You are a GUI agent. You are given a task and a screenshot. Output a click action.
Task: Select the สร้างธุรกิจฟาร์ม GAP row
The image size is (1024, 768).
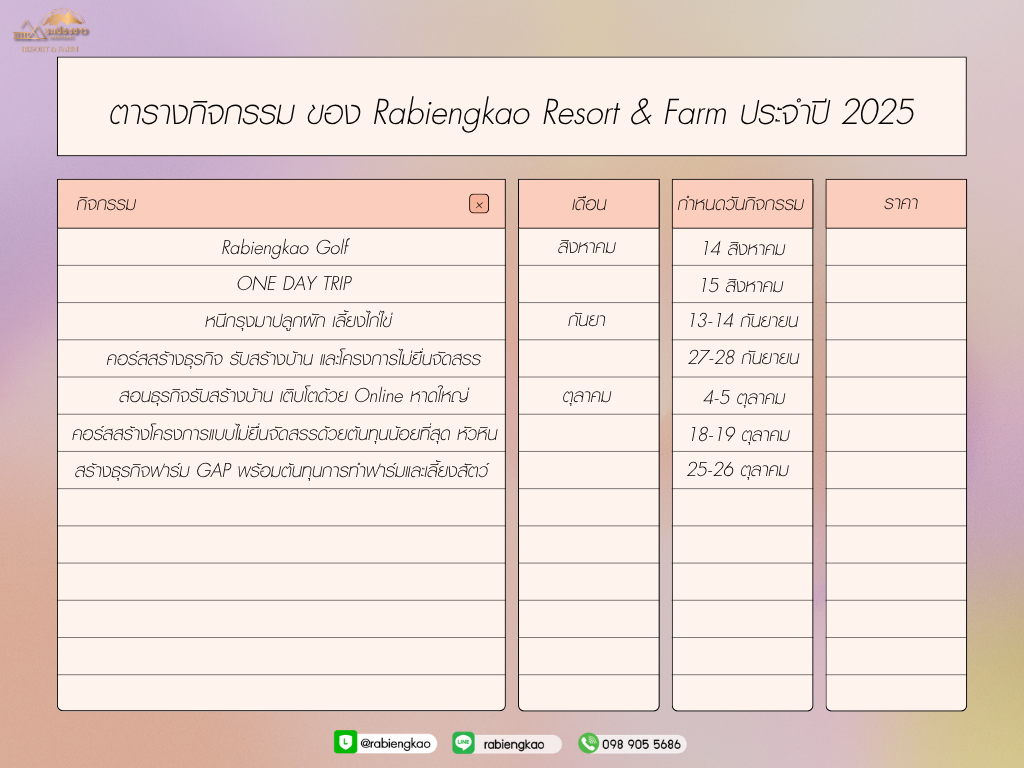click(x=281, y=470)
